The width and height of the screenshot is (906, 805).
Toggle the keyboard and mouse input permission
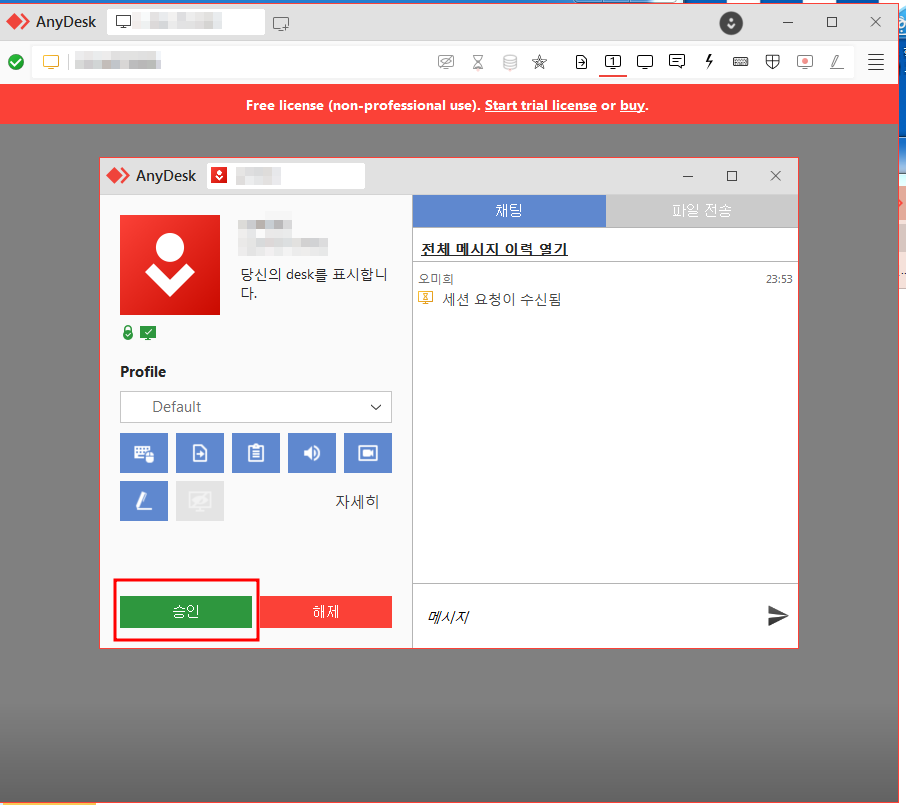pos(144,453)
